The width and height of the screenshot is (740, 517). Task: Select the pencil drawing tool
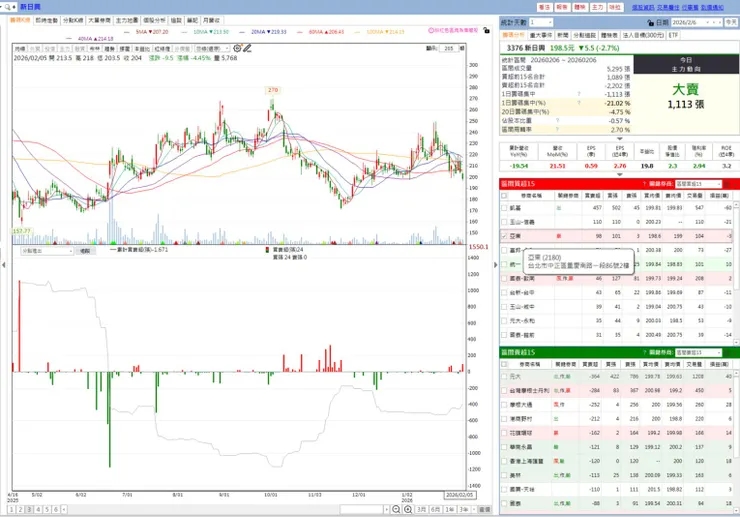click(x=247, y=48)
